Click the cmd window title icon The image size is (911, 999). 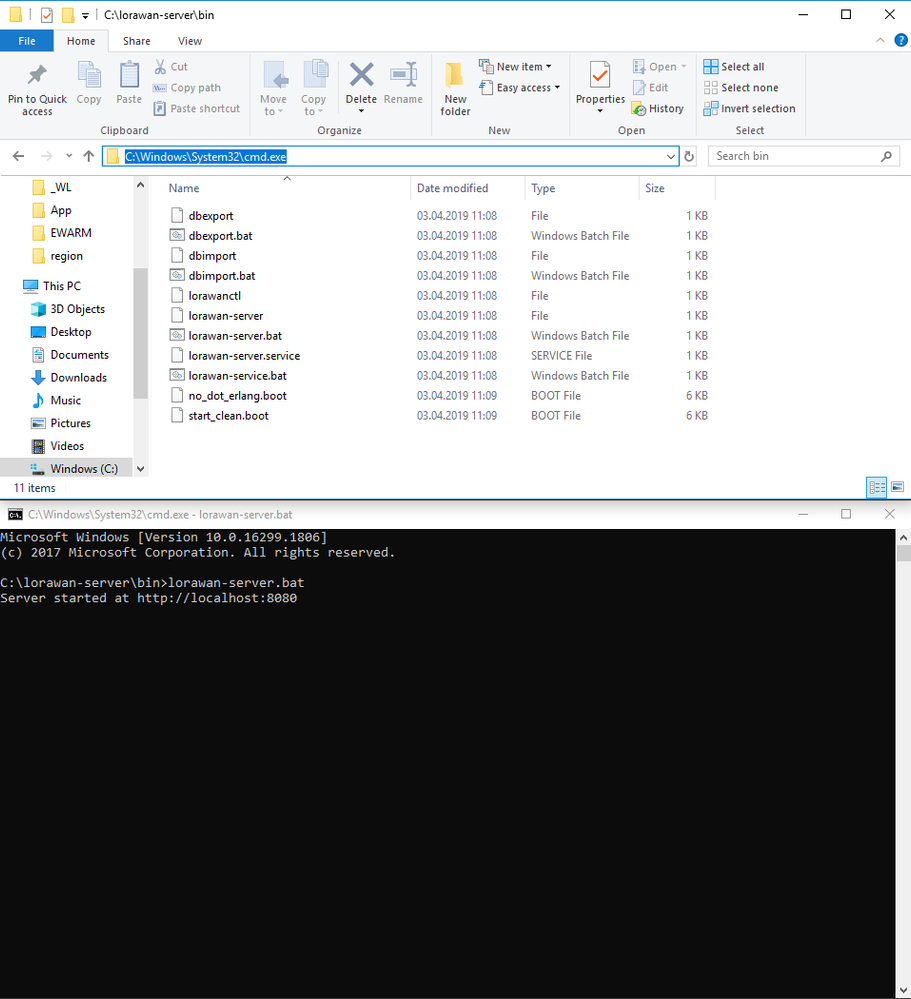[15, 515]
